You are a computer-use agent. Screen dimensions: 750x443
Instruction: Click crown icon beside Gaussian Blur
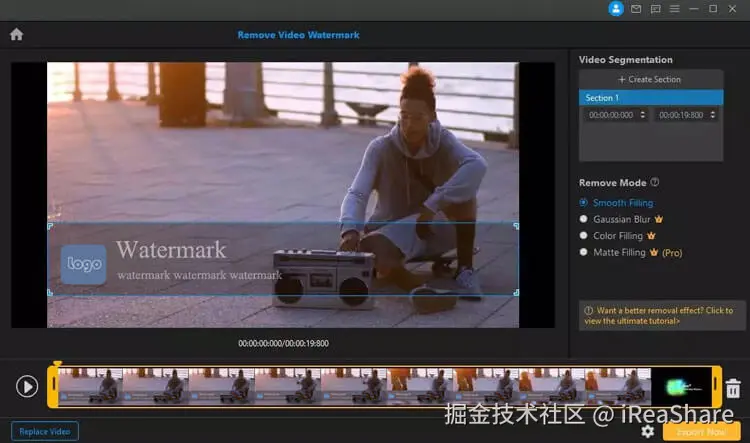(x=659, y=219)
